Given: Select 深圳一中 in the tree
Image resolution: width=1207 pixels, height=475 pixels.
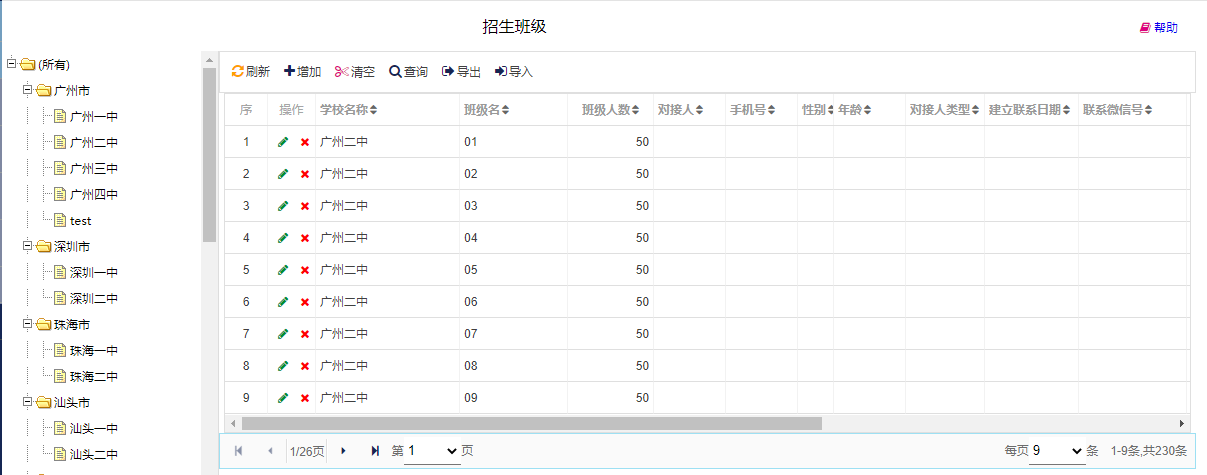Looking at the screenshot, I should [x=94, y=272].
